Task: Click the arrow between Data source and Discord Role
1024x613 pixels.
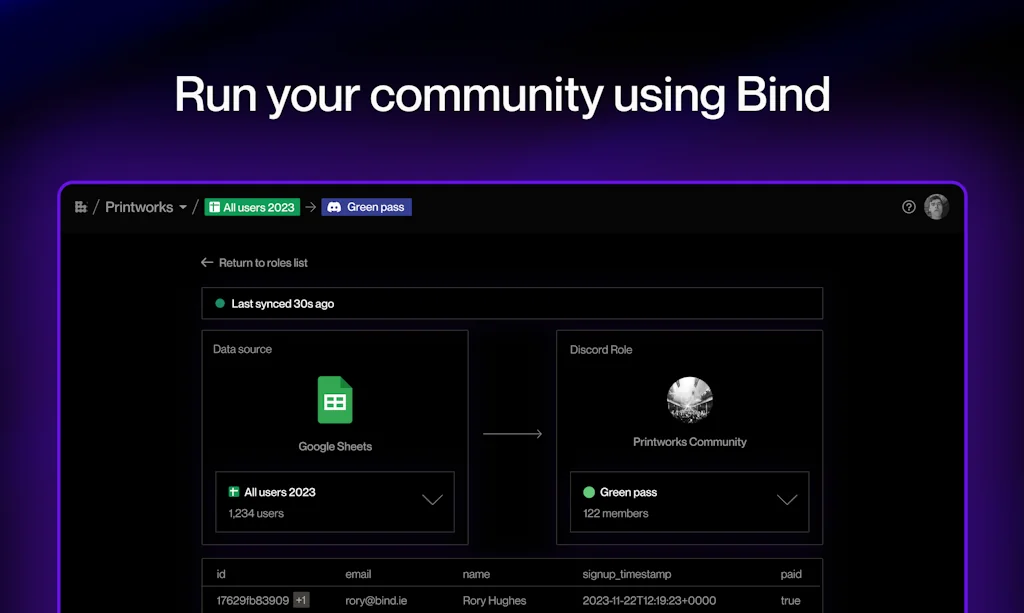Action: [513, 433]
